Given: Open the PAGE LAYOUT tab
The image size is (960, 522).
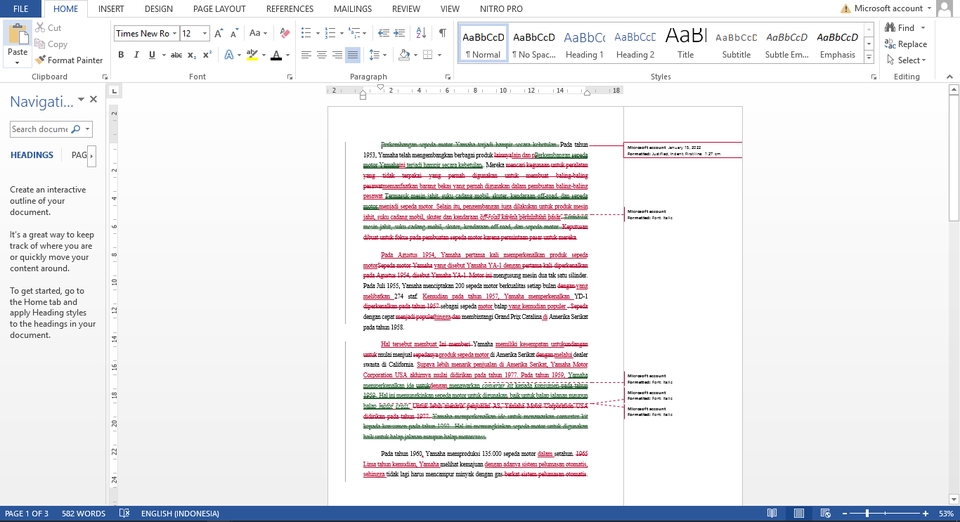Looking at the screenshot, I should tap(219, 9).
